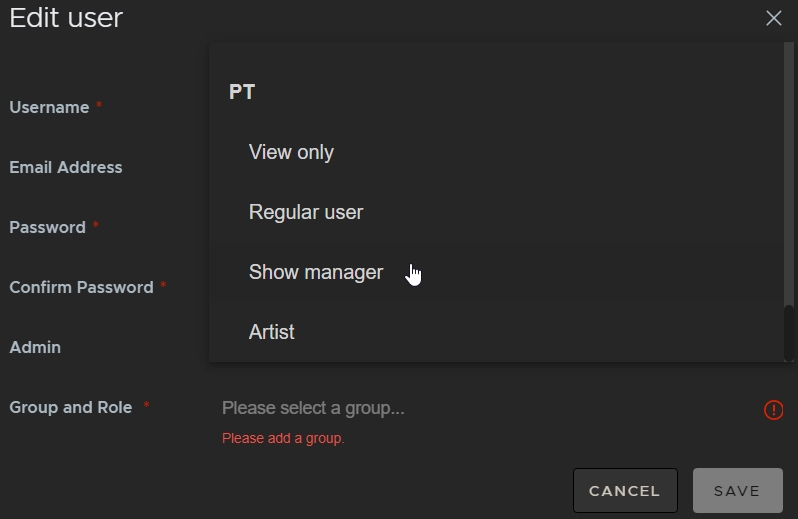Click the Password field label
This screenshot has width=798, height=519.
point(47,227)
